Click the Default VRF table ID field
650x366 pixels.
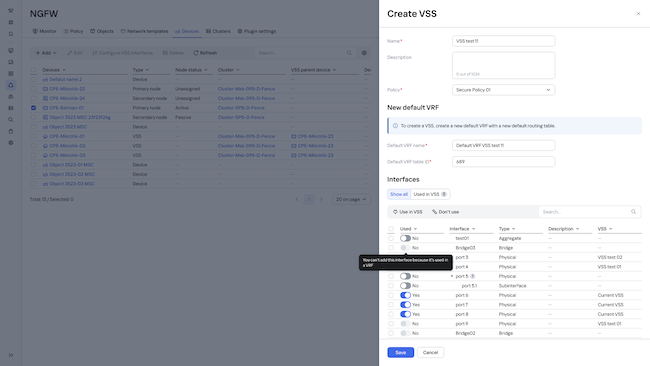pyautogui.click(x=503, y=162)
